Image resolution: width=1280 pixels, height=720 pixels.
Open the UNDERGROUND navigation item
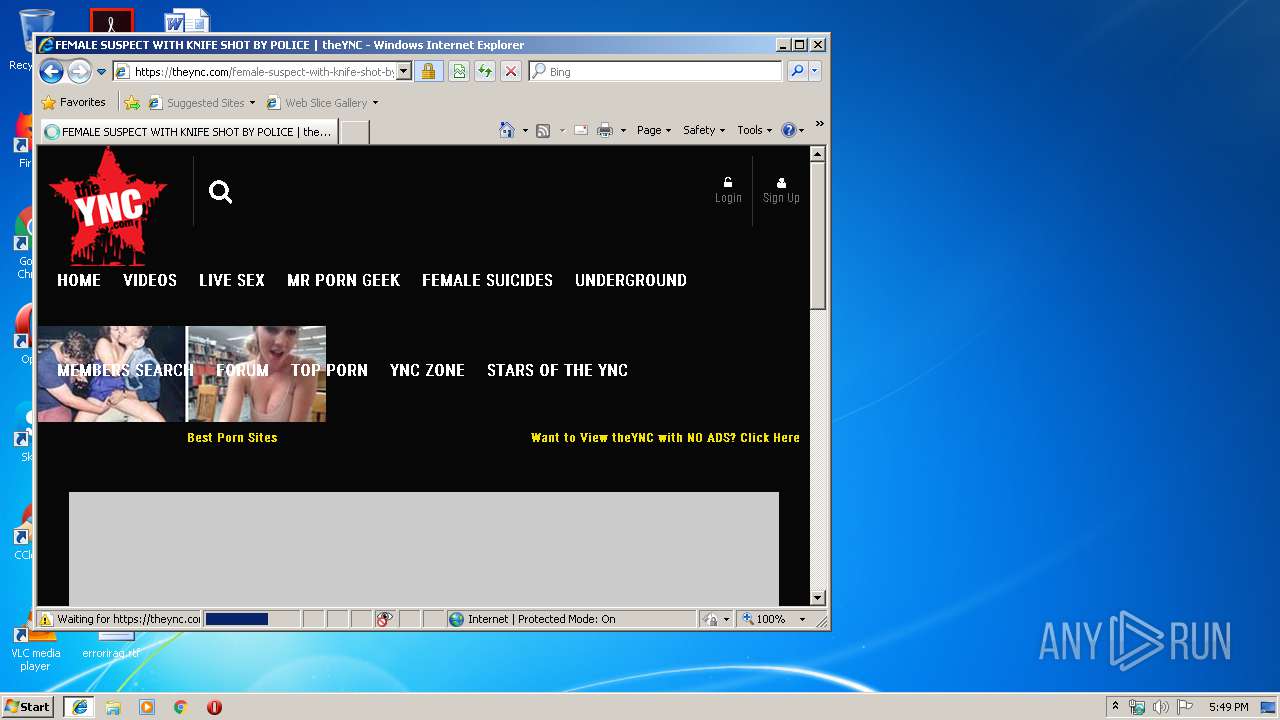pos(631,280)
